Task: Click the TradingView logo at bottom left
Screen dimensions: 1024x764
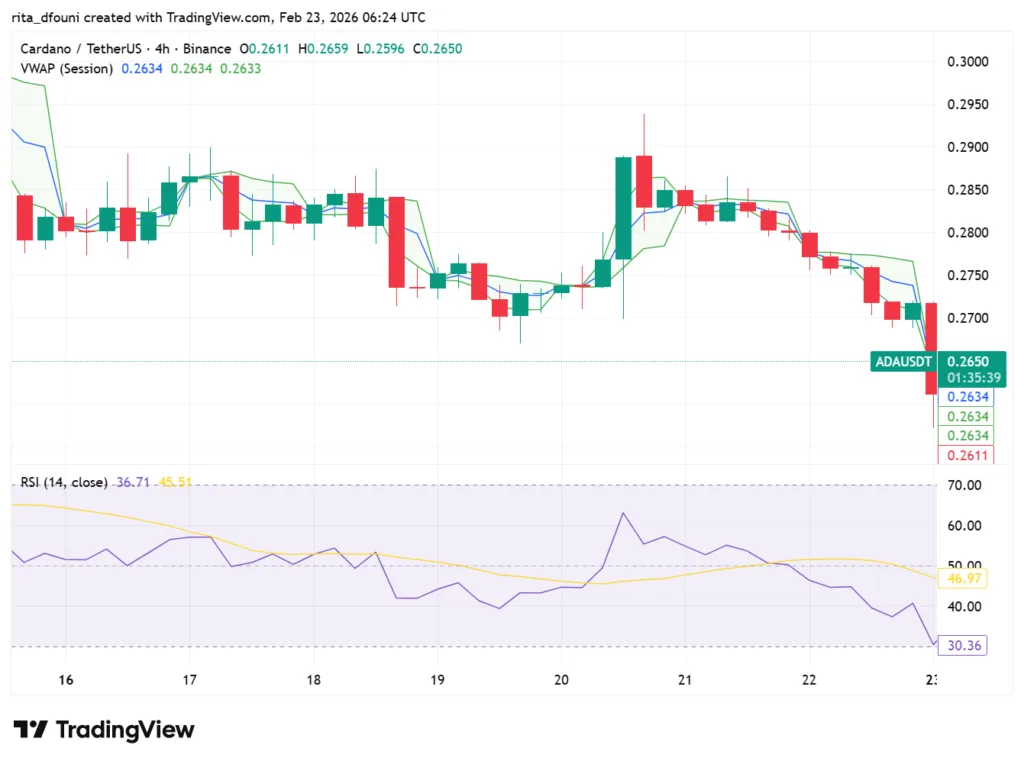Action: click(x=100, y=730)
